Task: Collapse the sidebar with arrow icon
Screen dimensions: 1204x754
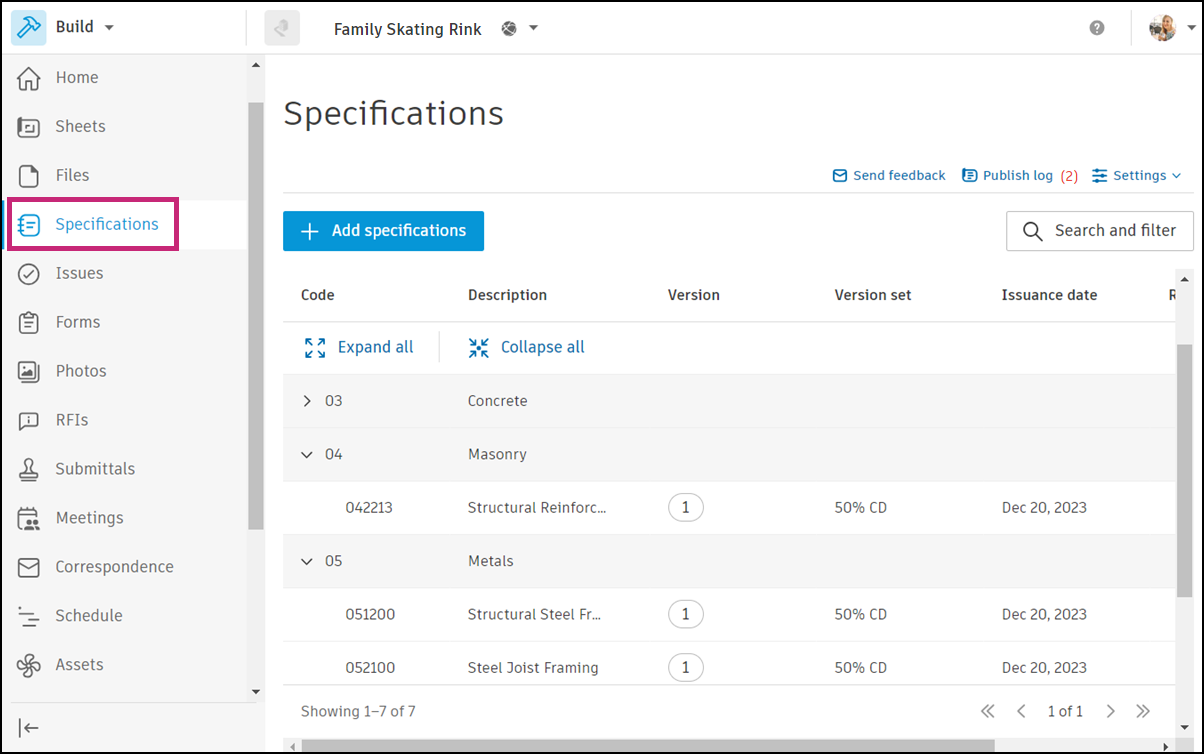Action: (x=29, y=728)
